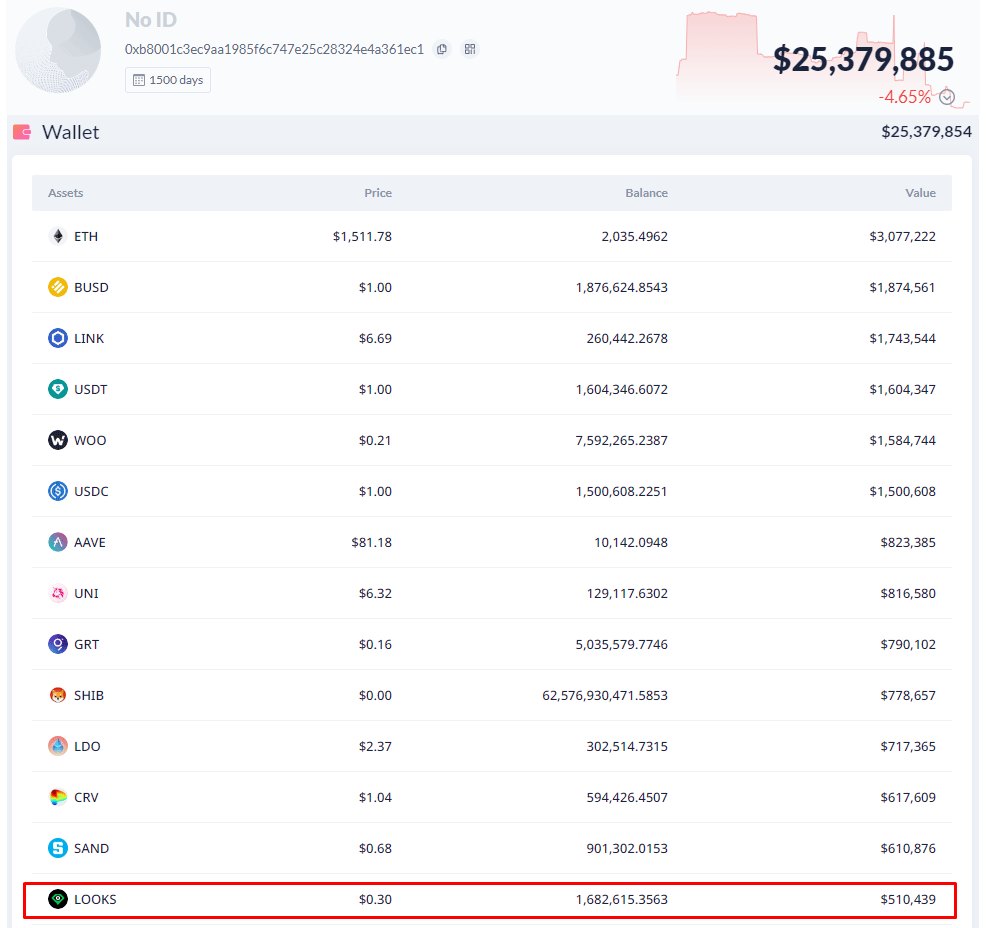Click the WOO price $0.21
This screenshot has width=987, height=928.
point(375,441)
